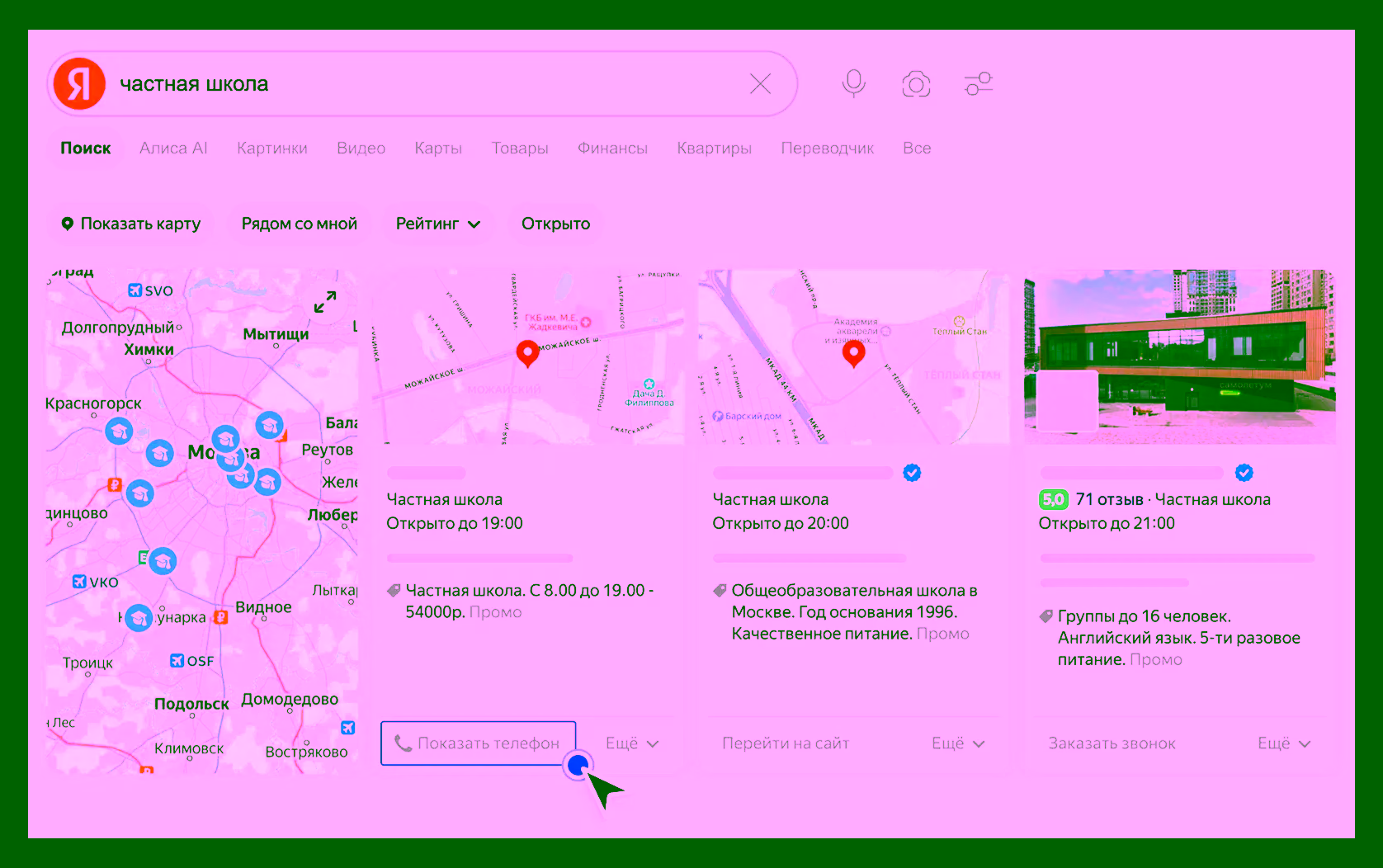Click 'Открыто до 20:00' text
Image resolution: width=1383 pixels, height=868 pixels.
click(x=781, y=523)
